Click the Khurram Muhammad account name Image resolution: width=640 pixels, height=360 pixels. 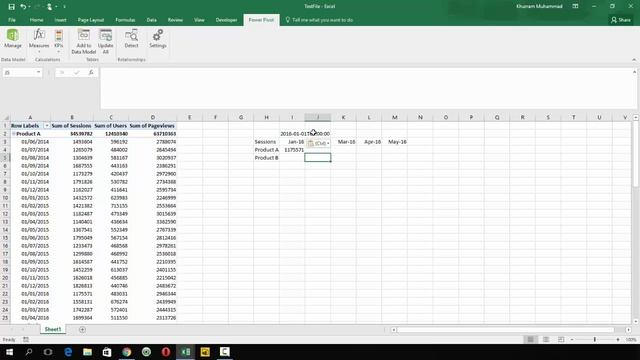pos(539,7)
